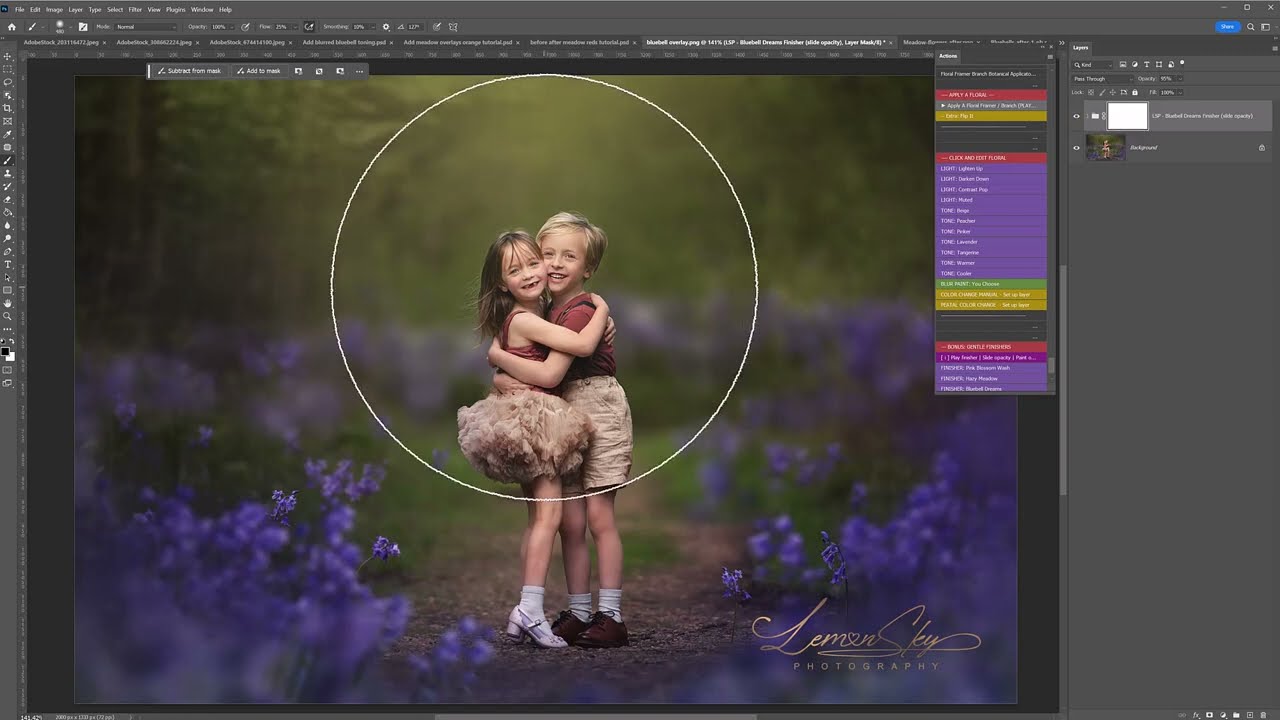This screenshot has height=720, width=1280.
Task: Select the white layer mask thumbnail
Action: (1128, 116)
